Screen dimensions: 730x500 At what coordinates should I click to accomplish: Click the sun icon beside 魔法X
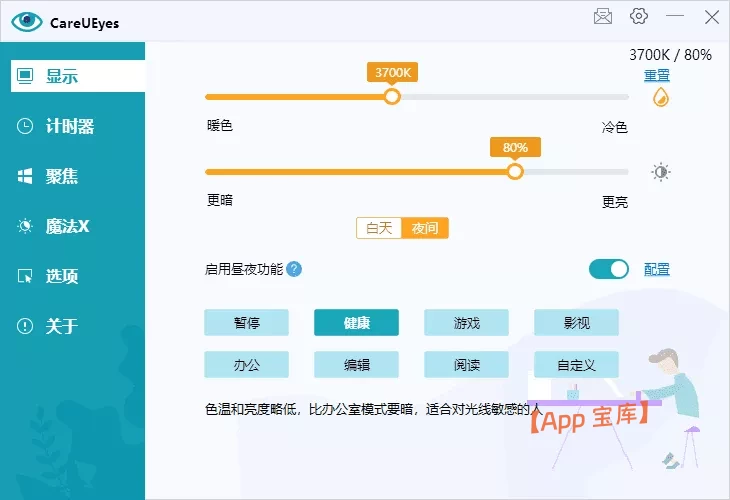pos(25,226)
